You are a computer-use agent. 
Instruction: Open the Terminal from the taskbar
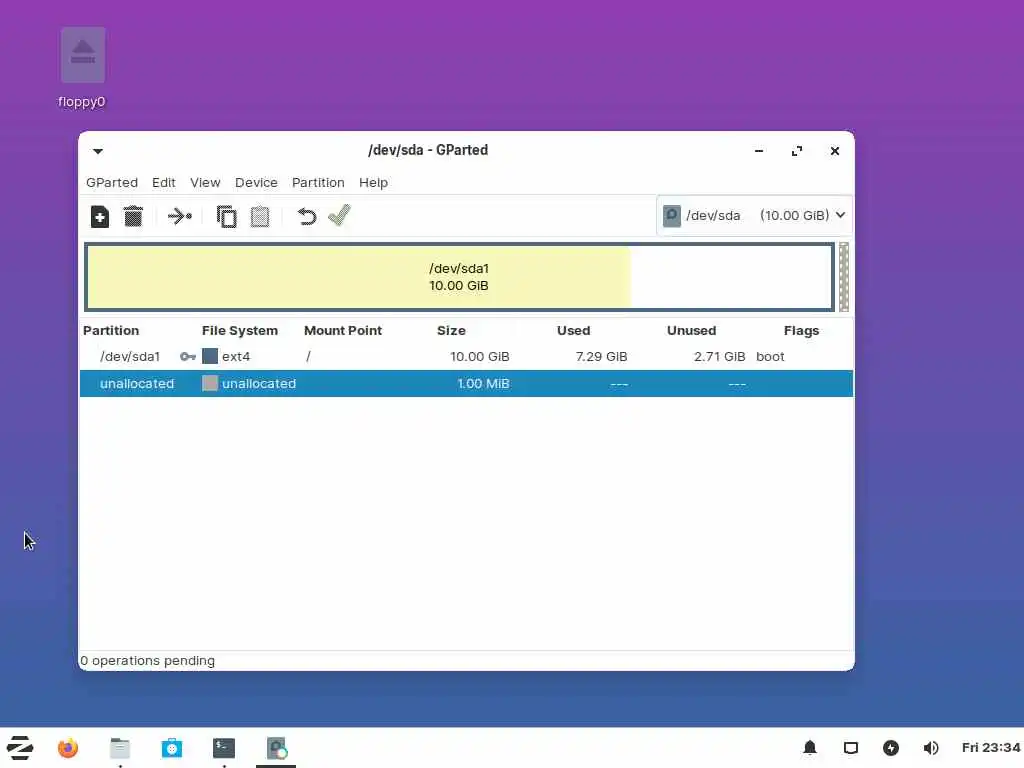pyautogui.click(x=223, y=748)
